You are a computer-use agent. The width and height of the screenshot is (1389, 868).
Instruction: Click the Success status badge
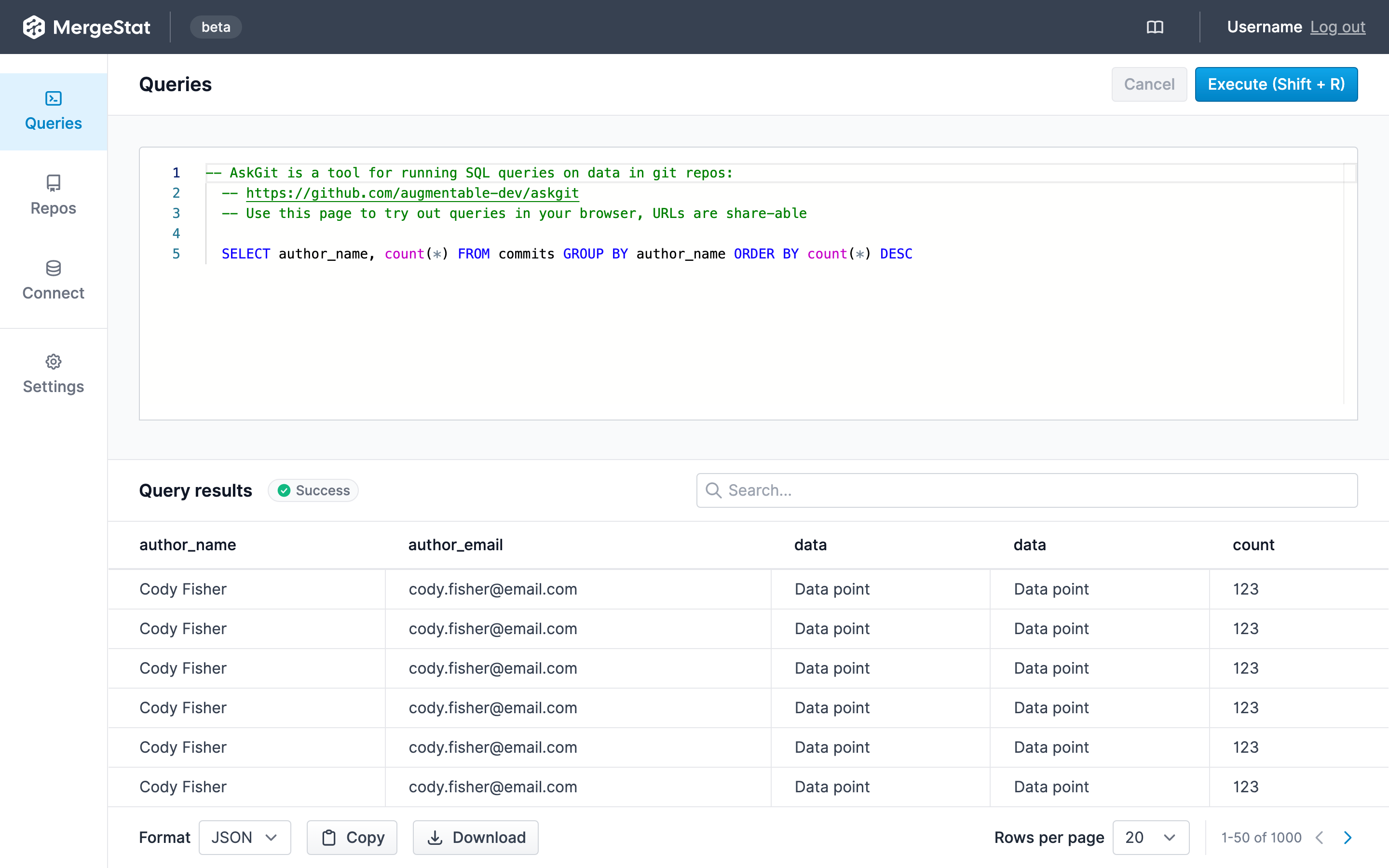pyautogui.click(x=313, y=490)
